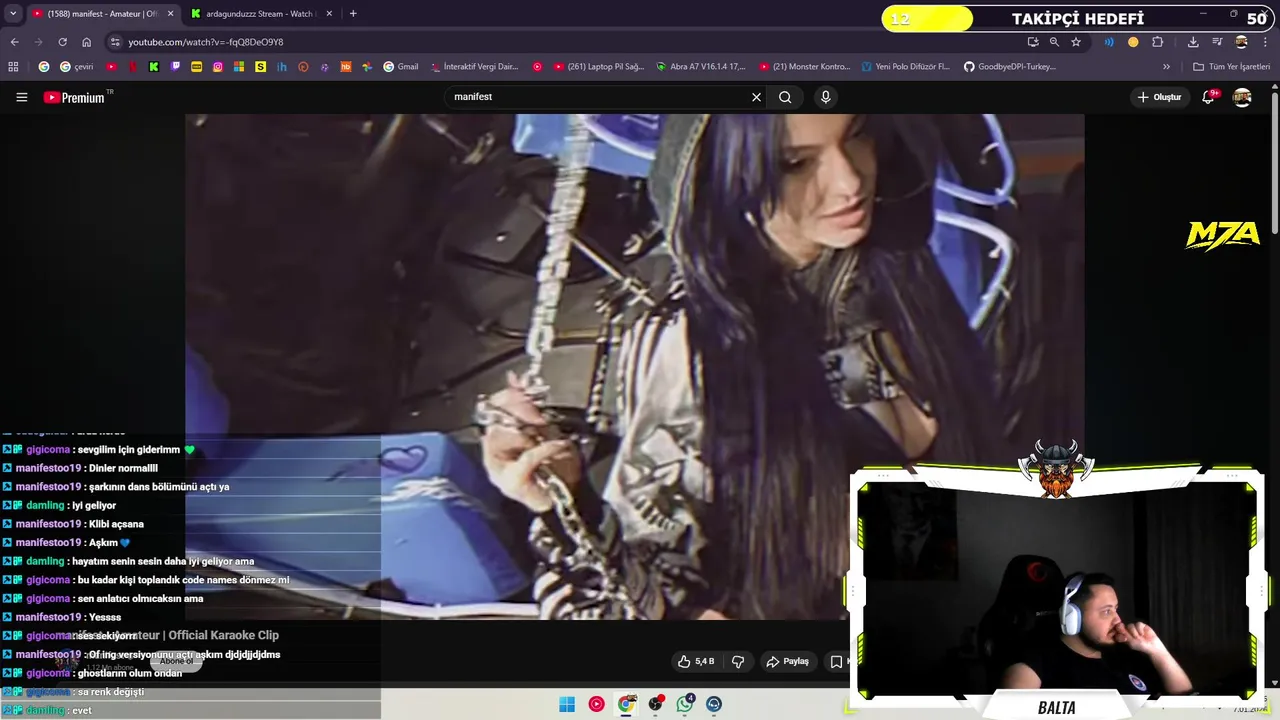Like the video with 5,4 B likes
This screenshot has width=1280, height=720.
coord(696,661)
